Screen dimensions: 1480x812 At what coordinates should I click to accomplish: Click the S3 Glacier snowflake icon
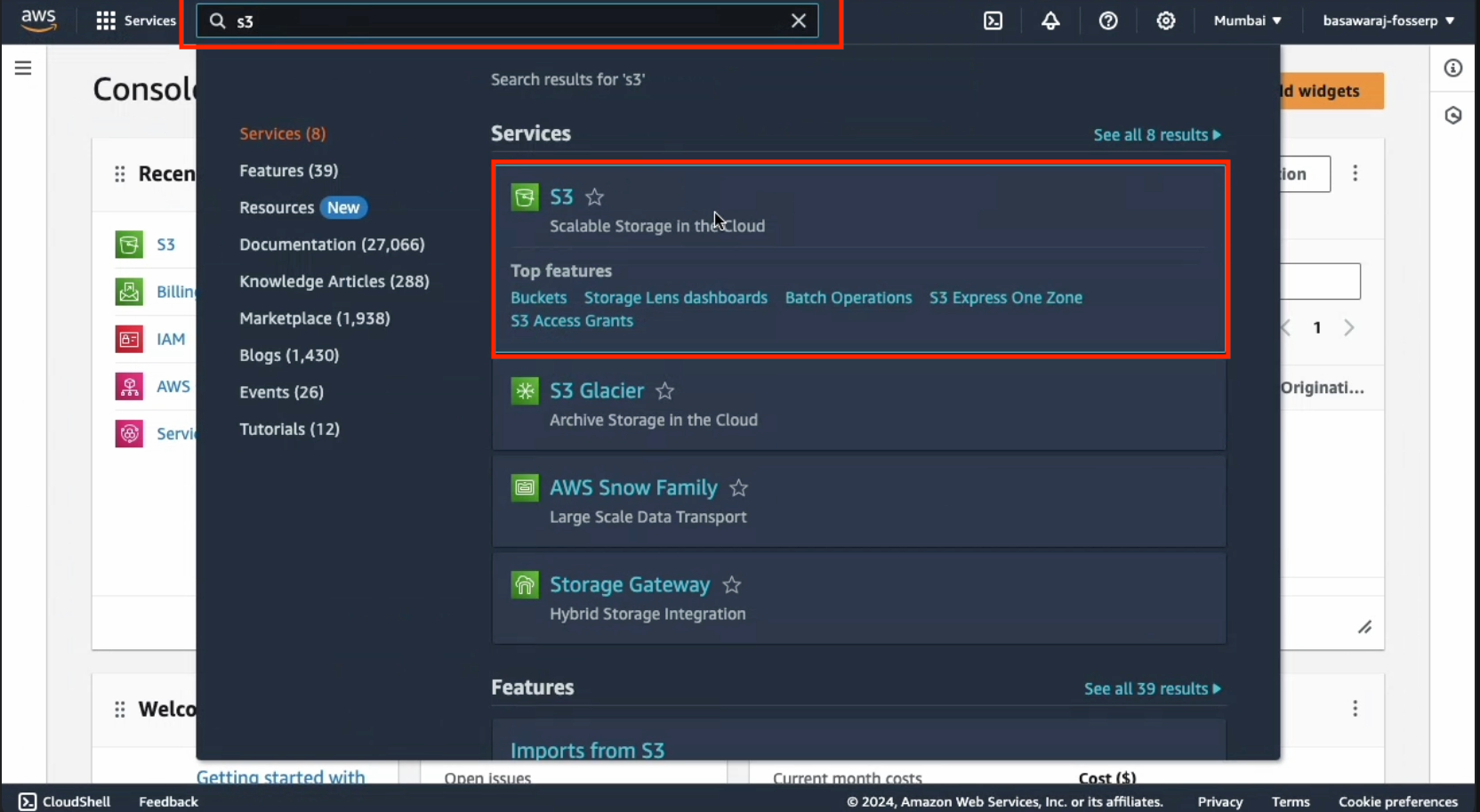click(x=525, y=390)
